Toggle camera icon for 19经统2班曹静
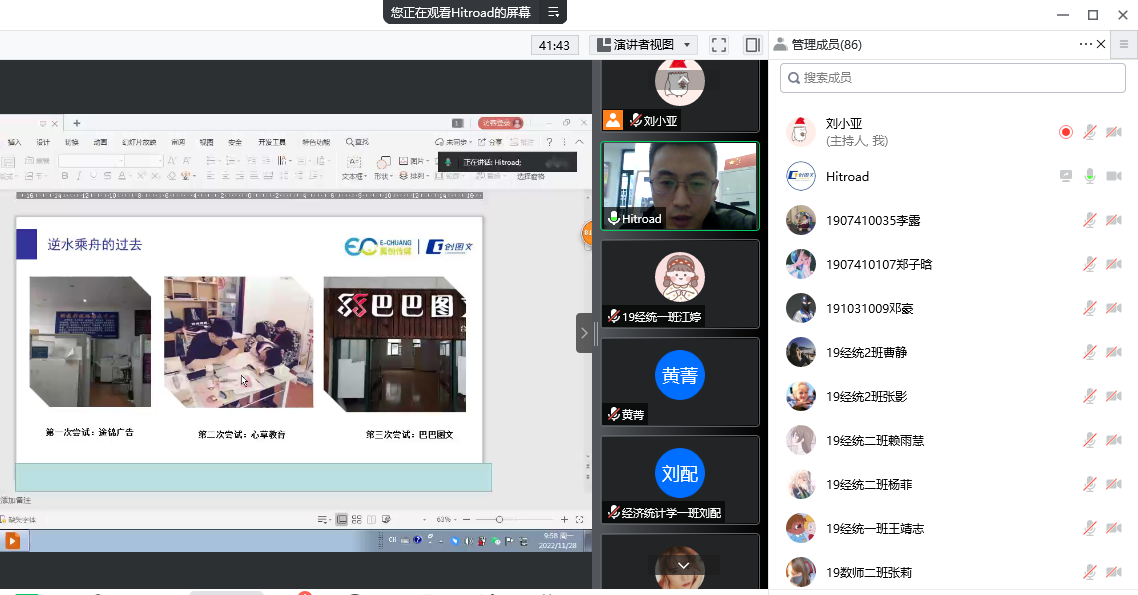Viewport: 1138px width, 595px height. point(1113,352)
